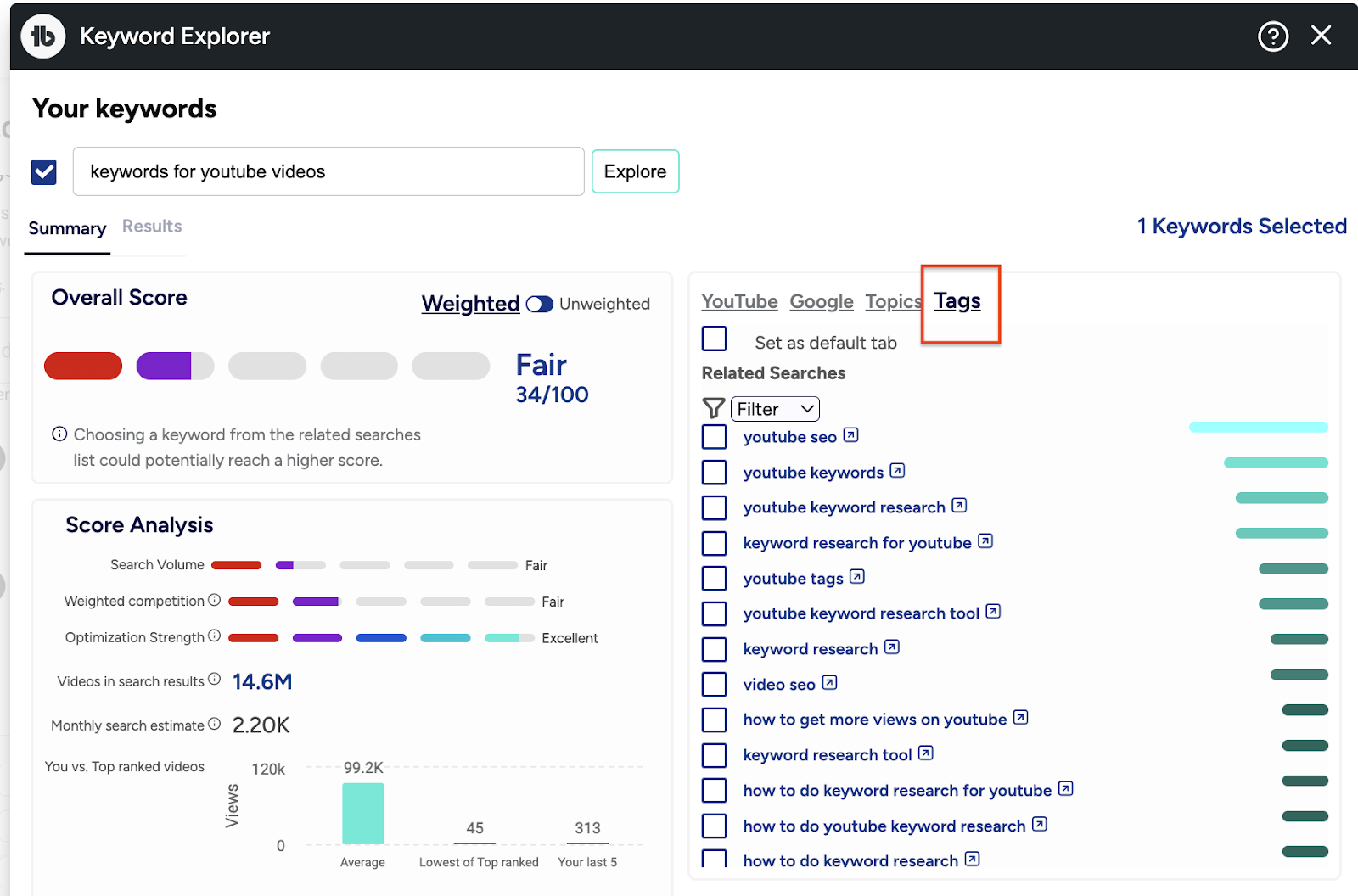The width and height of the screenshot is (1358, 896).
Task: Click youtube seo relevance bar
Action: (x=1259, y=427)
